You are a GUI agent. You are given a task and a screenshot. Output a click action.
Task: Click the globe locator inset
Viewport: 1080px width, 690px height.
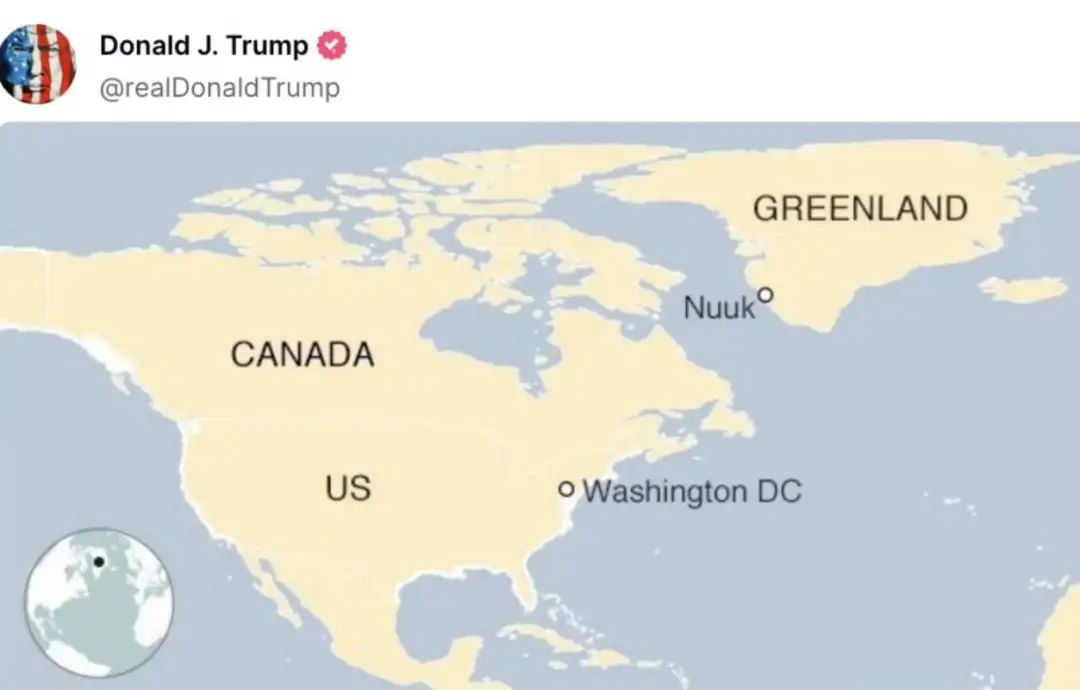point(99,603)
